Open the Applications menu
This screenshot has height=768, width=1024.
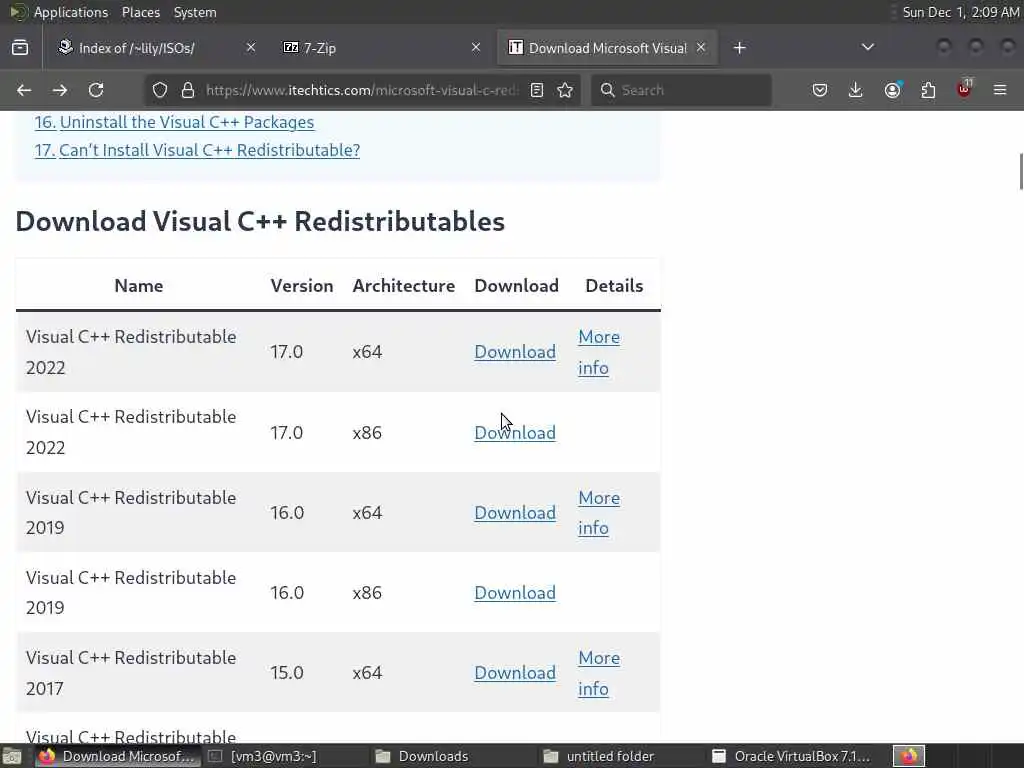[x=71, y=12]
